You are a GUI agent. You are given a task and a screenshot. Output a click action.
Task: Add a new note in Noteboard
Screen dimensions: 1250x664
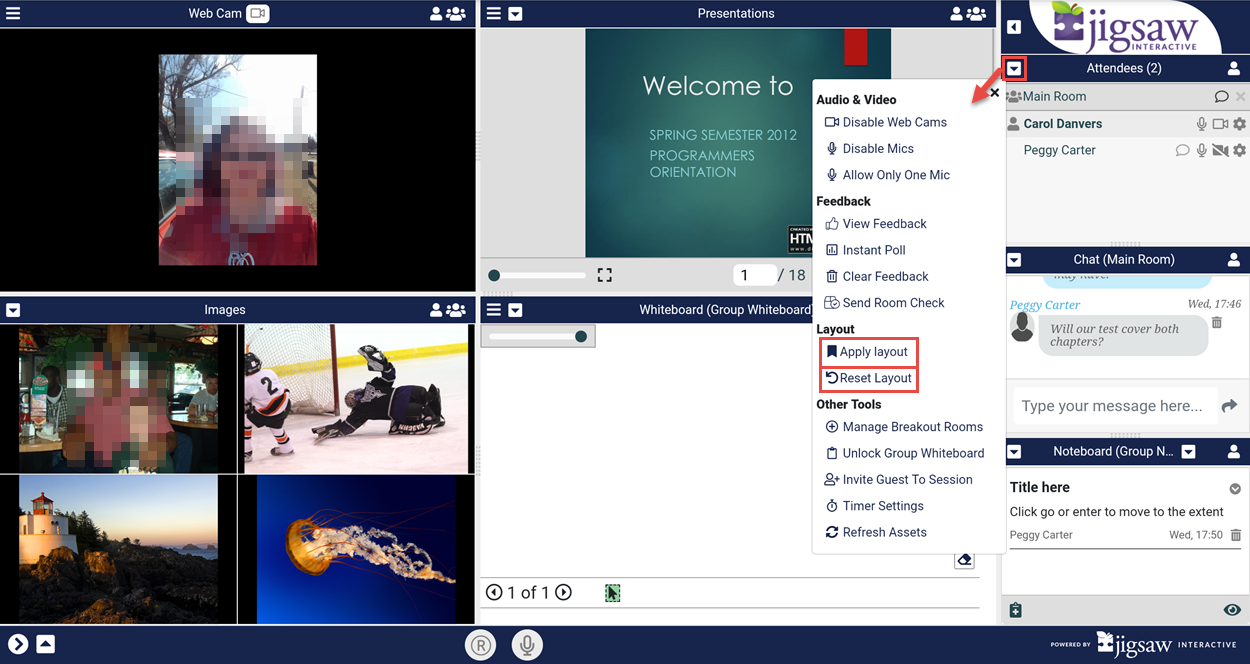pyautogui.click(x=1016, y=610)
